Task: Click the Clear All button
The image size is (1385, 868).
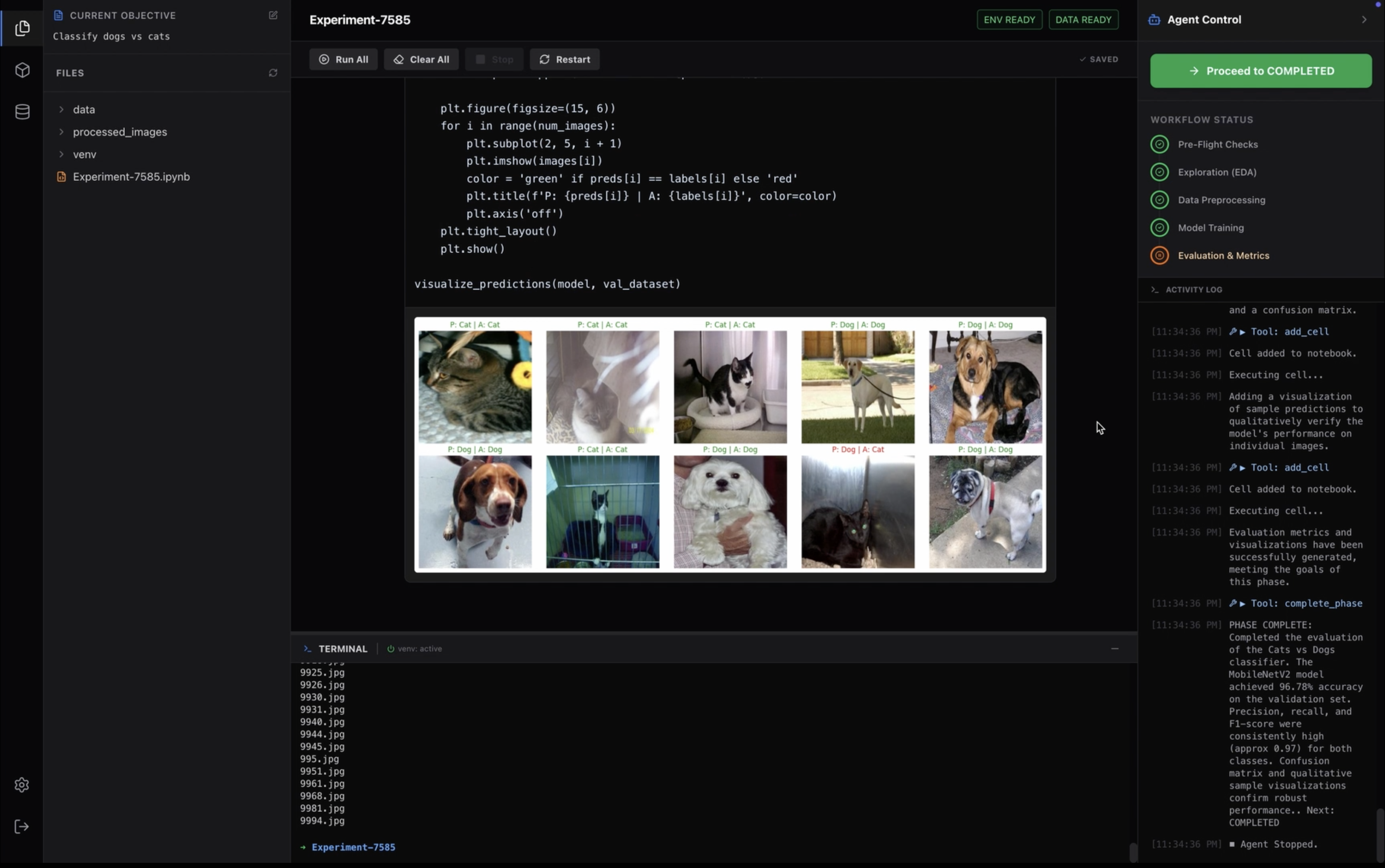Action: [421, 59]
